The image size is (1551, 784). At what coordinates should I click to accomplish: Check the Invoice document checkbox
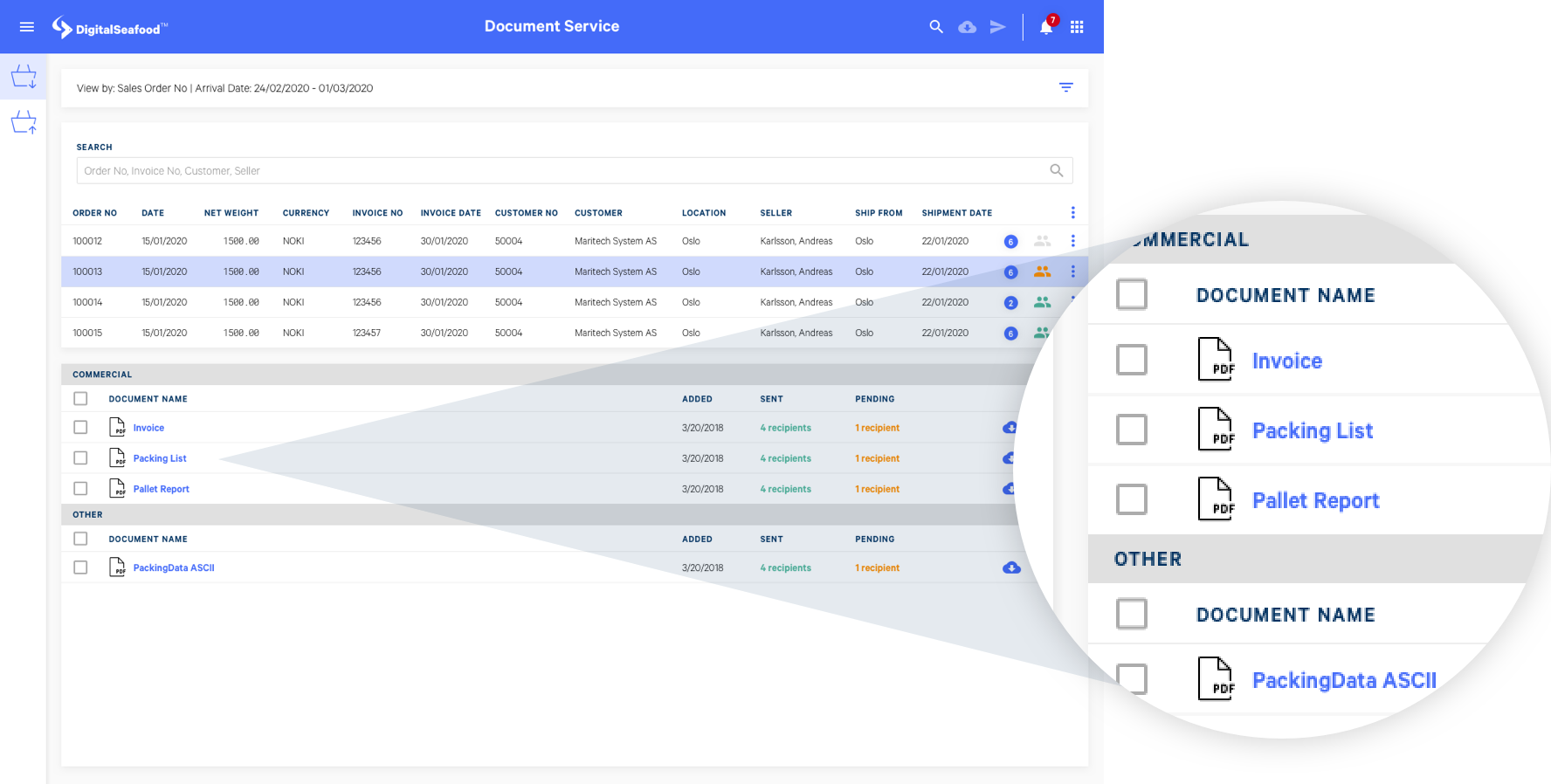pyautogui.click(x=80, y=428)
